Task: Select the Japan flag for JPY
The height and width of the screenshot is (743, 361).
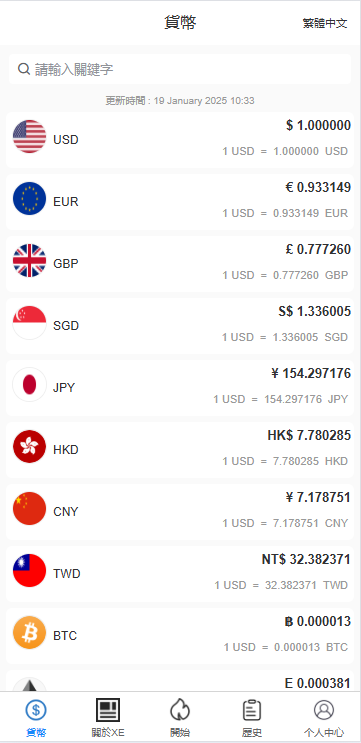Action: pyautogui.click(x=29, y=385)
